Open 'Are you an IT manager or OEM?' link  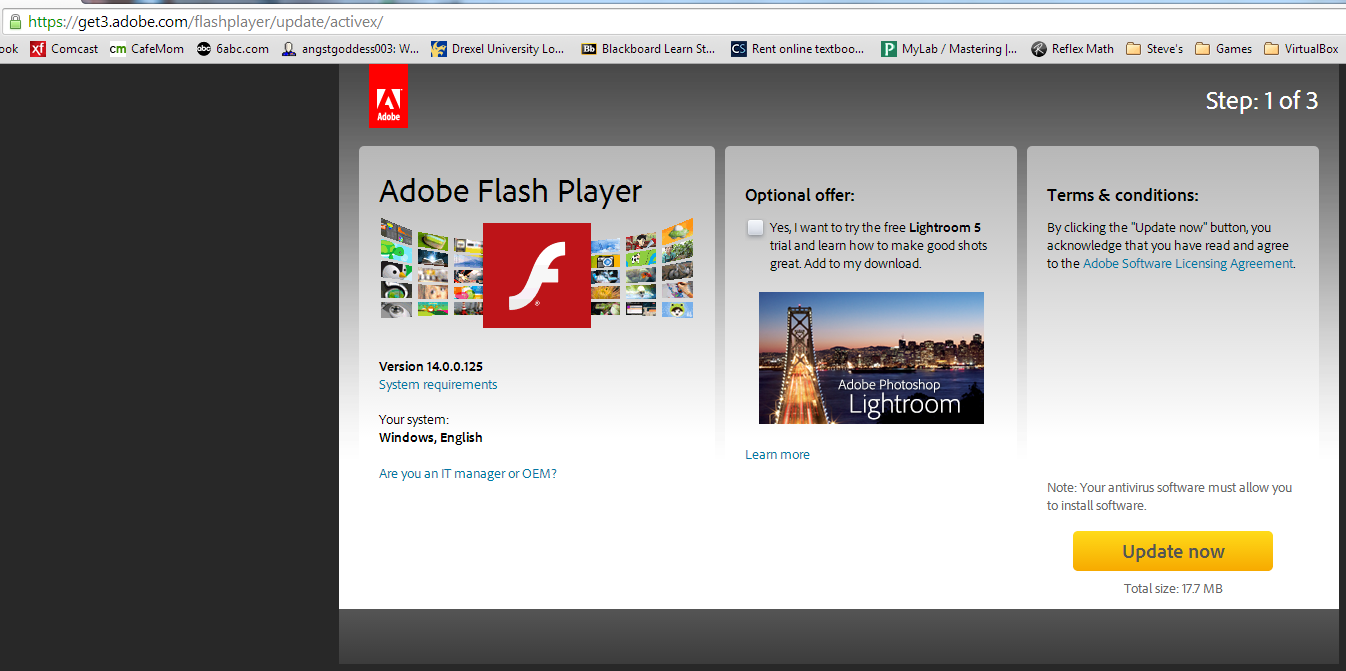click(468, 474)
